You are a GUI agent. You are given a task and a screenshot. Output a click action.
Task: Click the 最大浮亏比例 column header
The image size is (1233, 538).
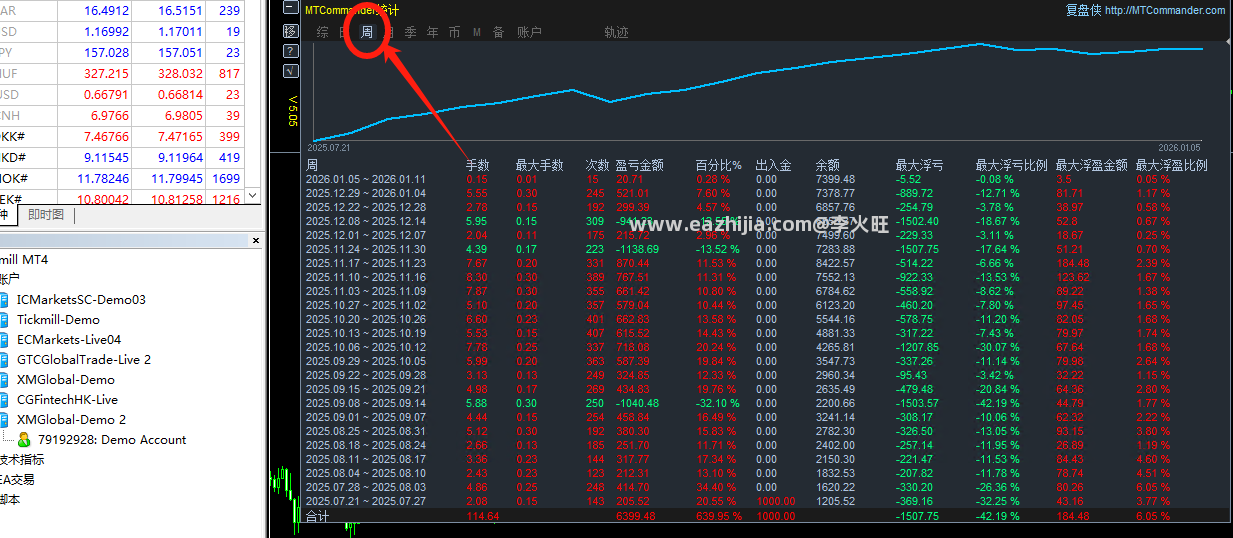click(x=1011, y=165)
